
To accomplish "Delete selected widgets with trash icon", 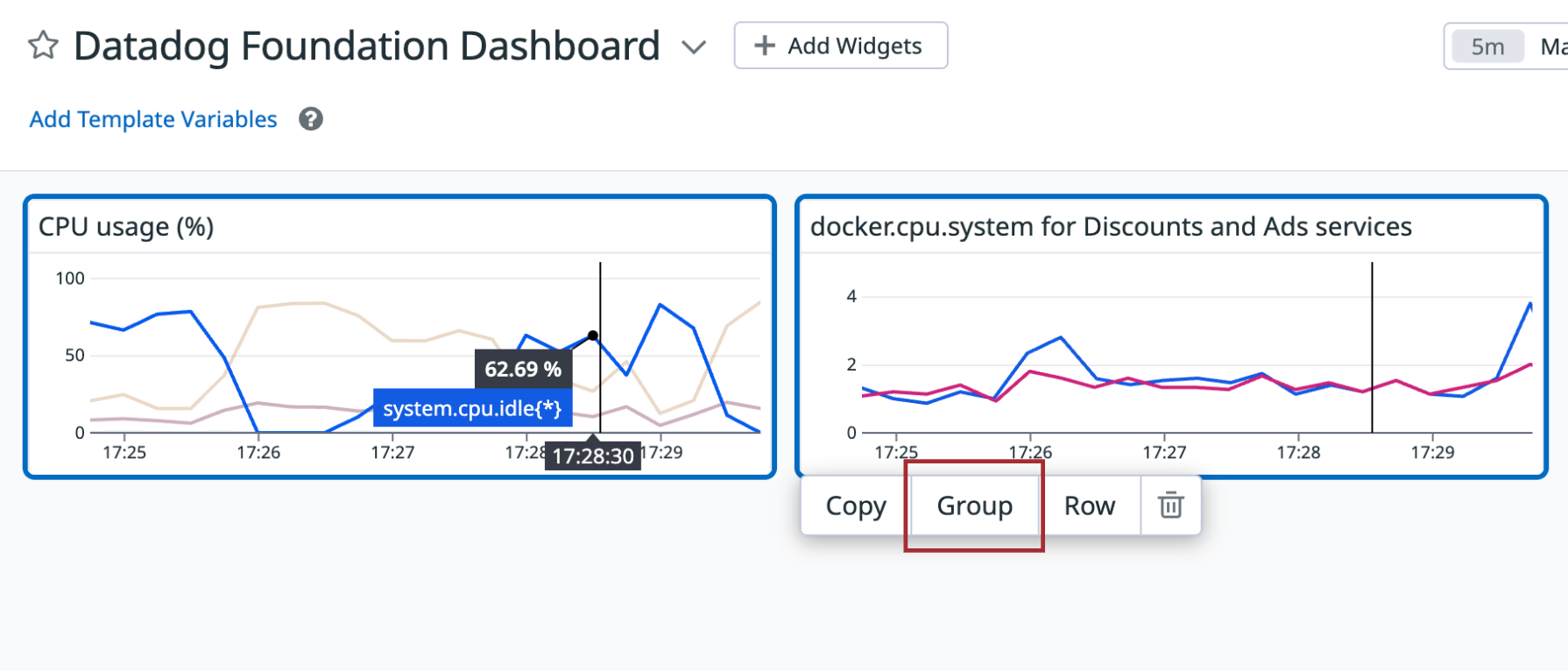I will click(1171, 505).
